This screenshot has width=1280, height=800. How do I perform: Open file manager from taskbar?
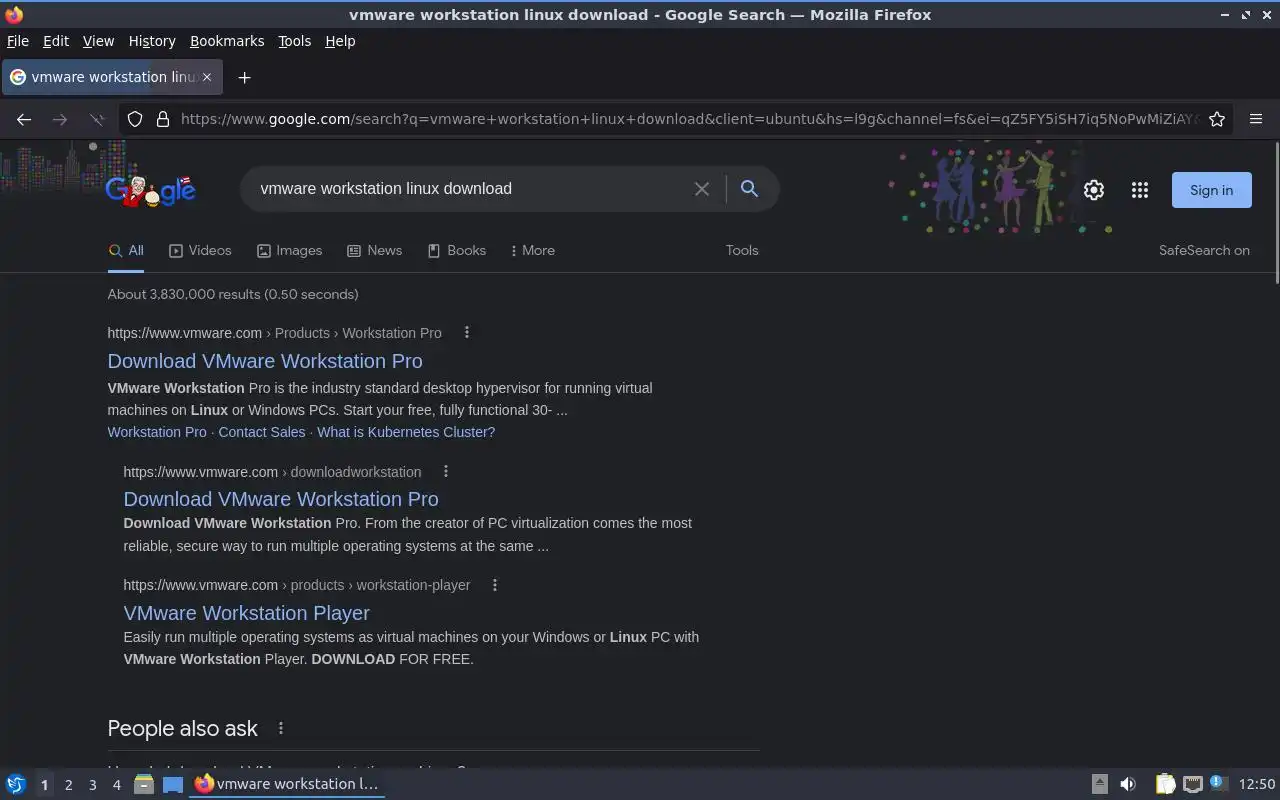[143, 784]
